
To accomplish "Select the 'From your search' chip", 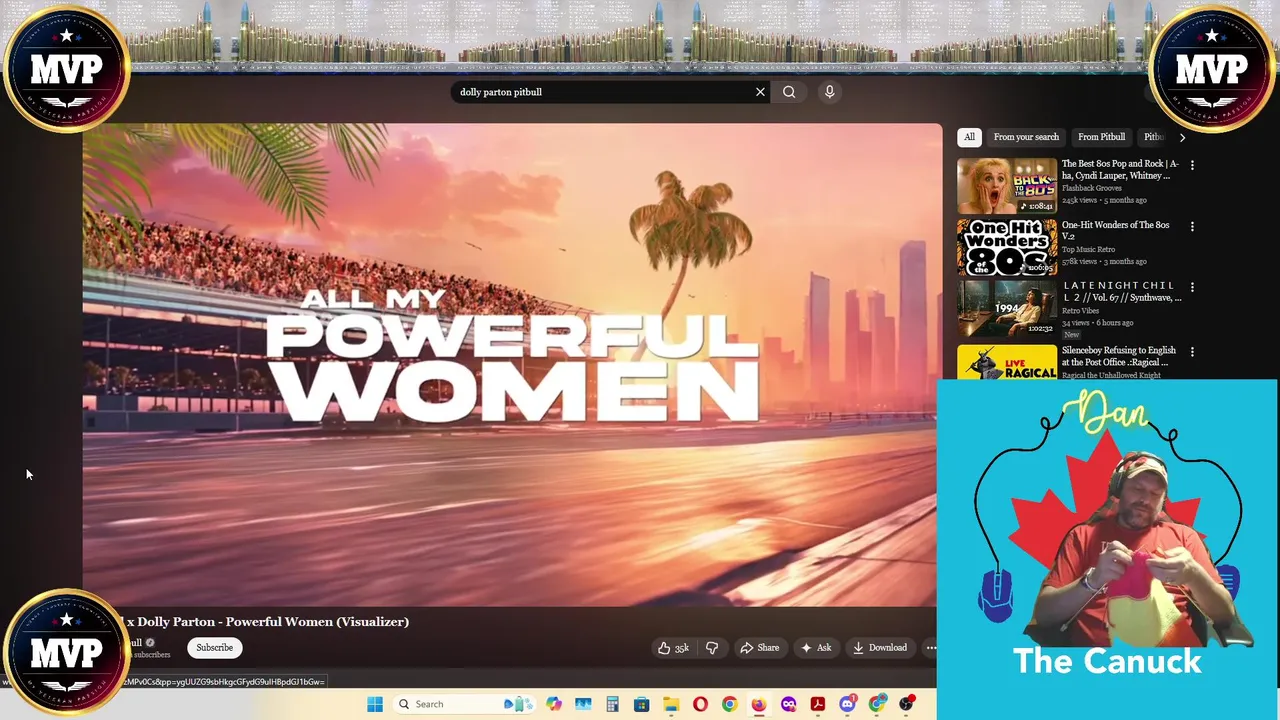I will [x=1026, y=137].
